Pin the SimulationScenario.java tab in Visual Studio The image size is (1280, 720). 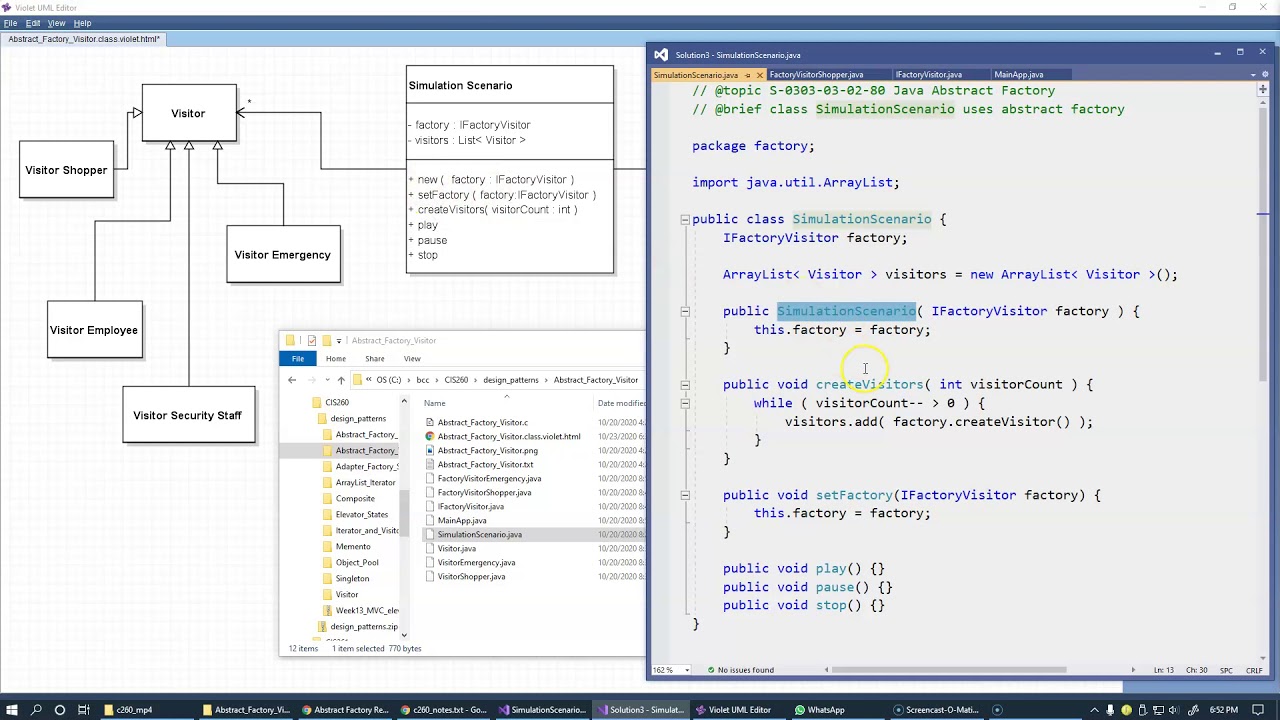[747, 75]
